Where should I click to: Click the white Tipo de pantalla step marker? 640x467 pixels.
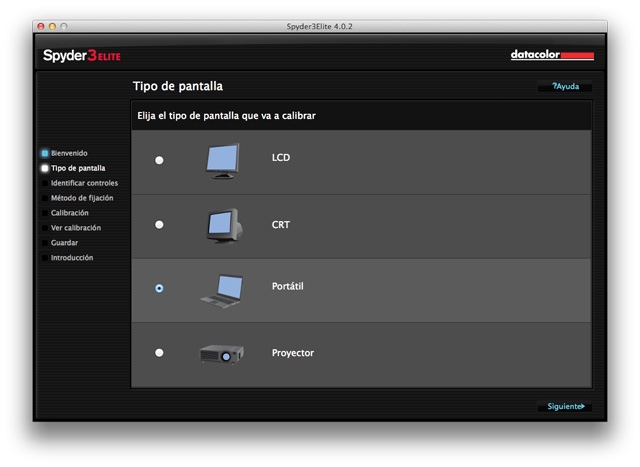click(45, 168)
